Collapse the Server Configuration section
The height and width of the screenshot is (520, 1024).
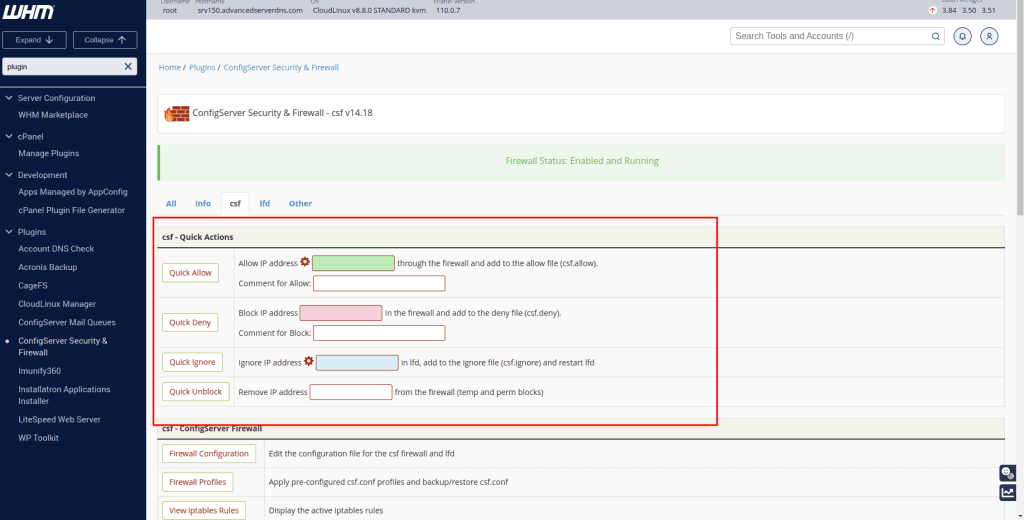9,98
